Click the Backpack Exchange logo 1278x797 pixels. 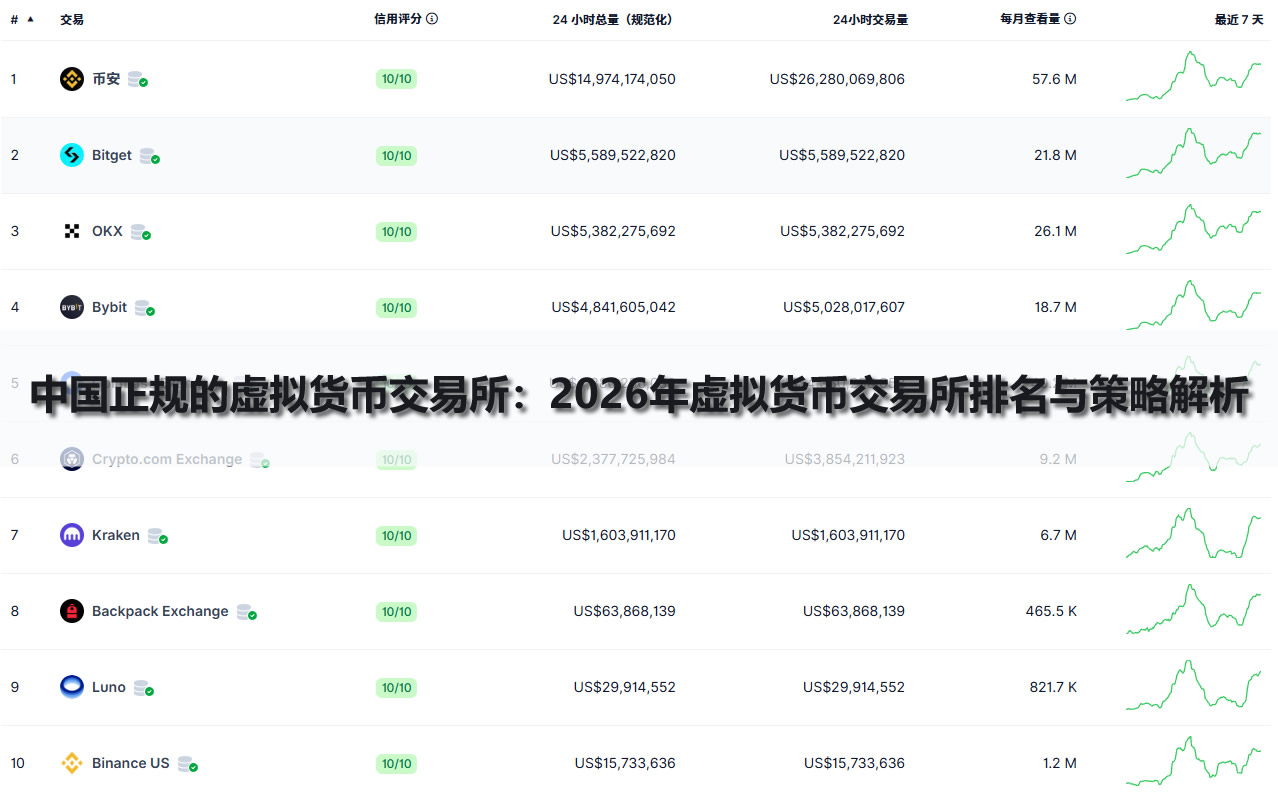click(72, 611)
